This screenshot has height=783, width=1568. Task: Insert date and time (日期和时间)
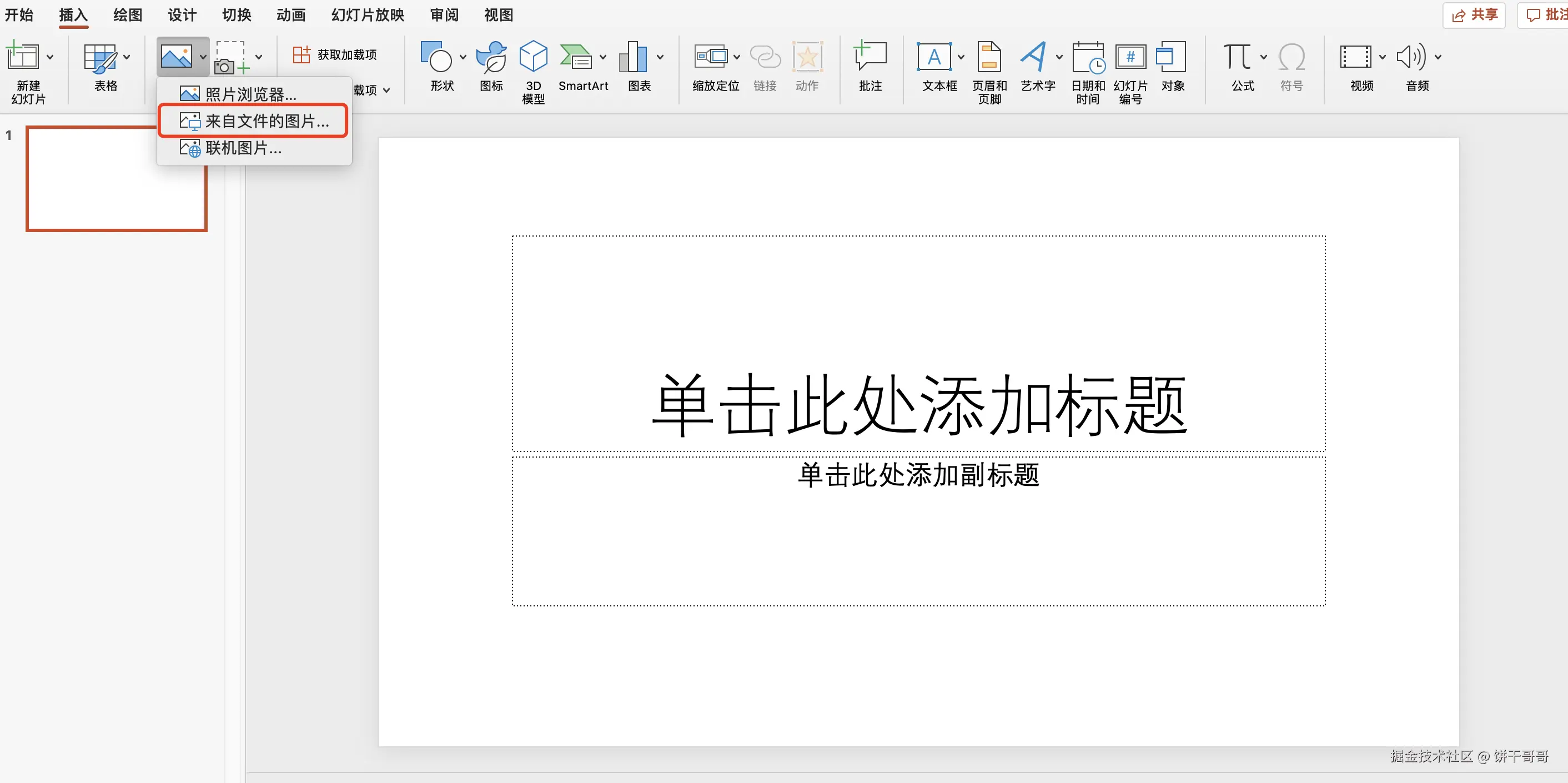pyautogui.click(x=1088, y=57)
